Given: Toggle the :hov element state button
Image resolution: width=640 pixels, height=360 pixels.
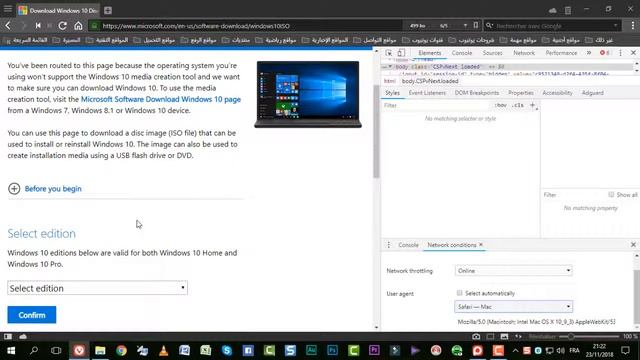Looking at the screenshot, I should (500, 105).
